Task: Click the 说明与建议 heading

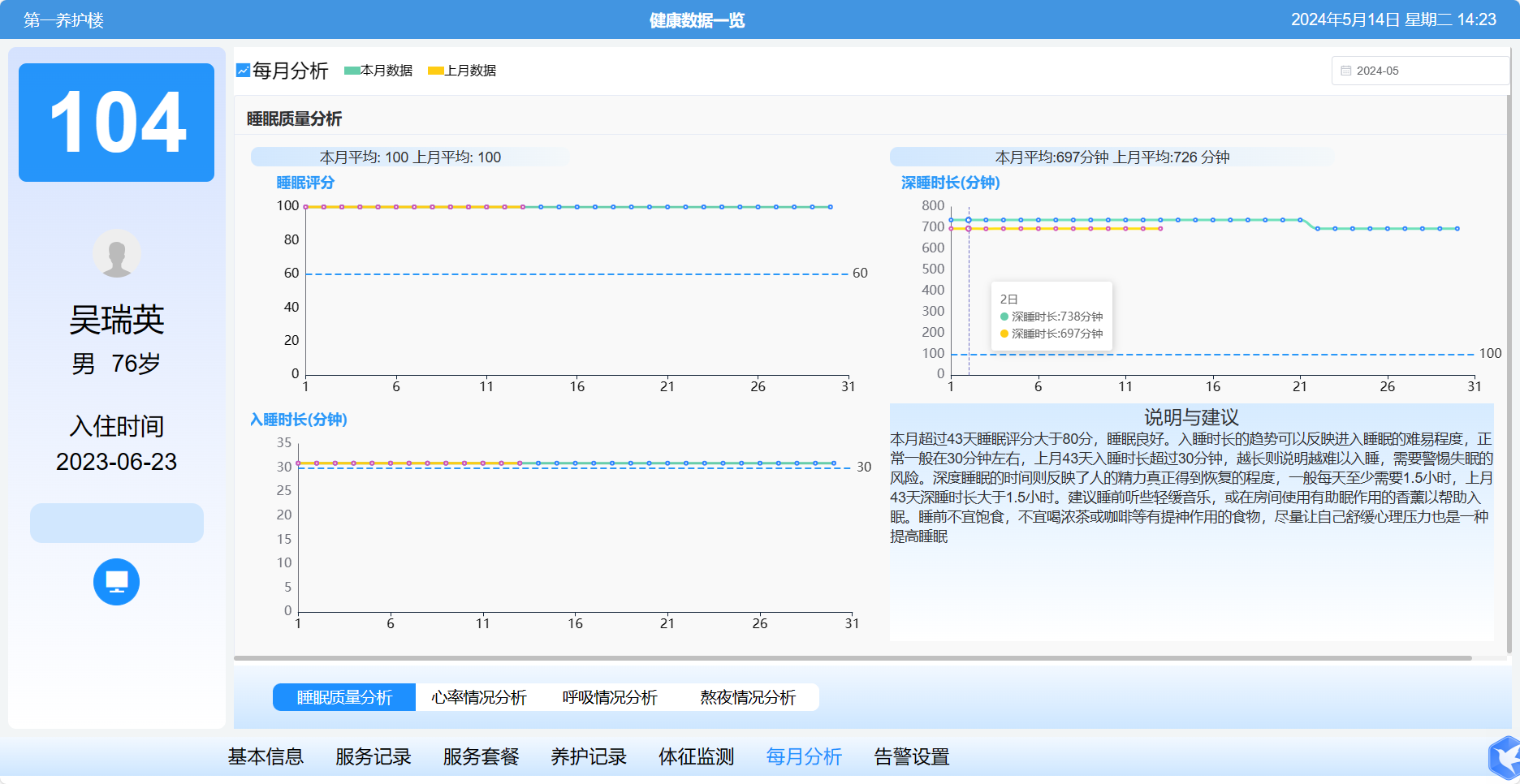Action: 1191,417
